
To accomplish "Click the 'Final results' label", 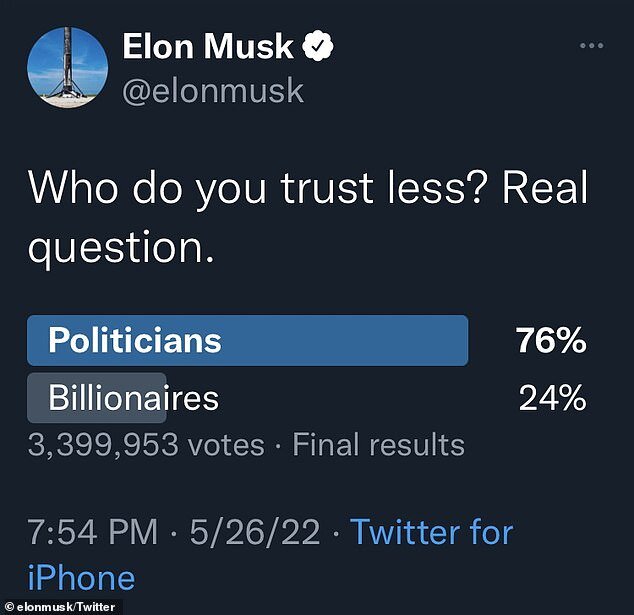I will click(x=378, y=444).
